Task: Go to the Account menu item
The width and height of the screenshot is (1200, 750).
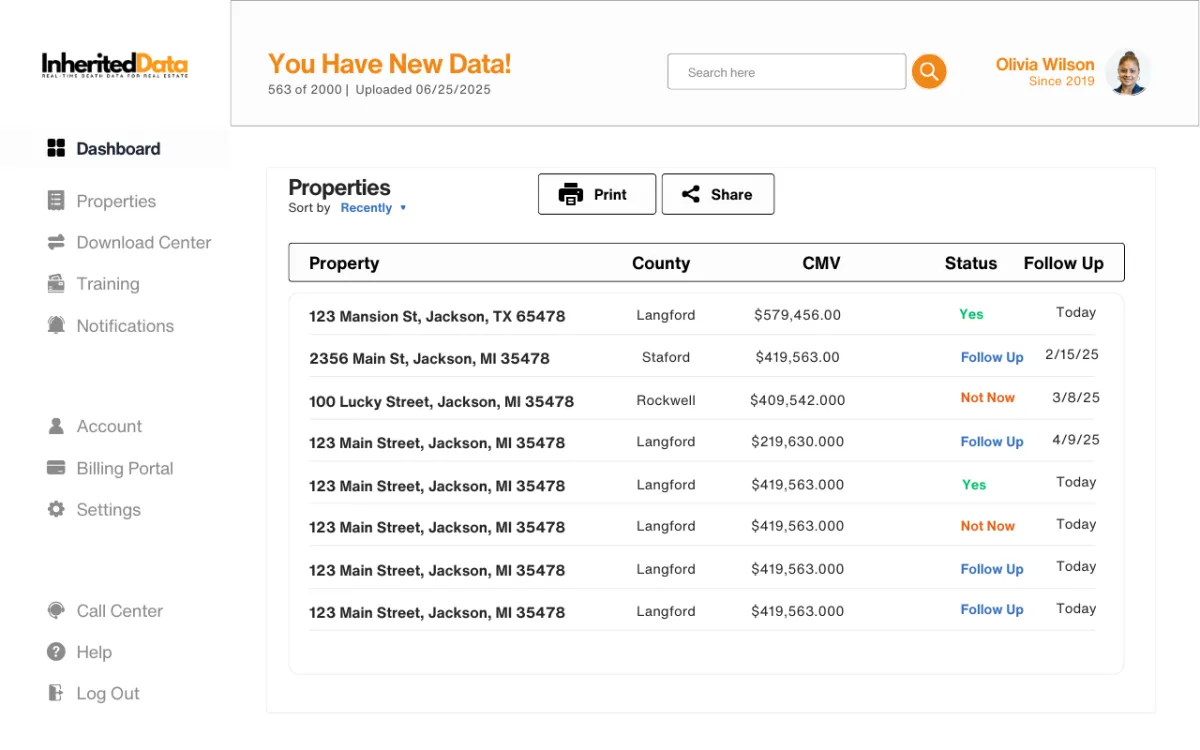Action: point(109,426)
